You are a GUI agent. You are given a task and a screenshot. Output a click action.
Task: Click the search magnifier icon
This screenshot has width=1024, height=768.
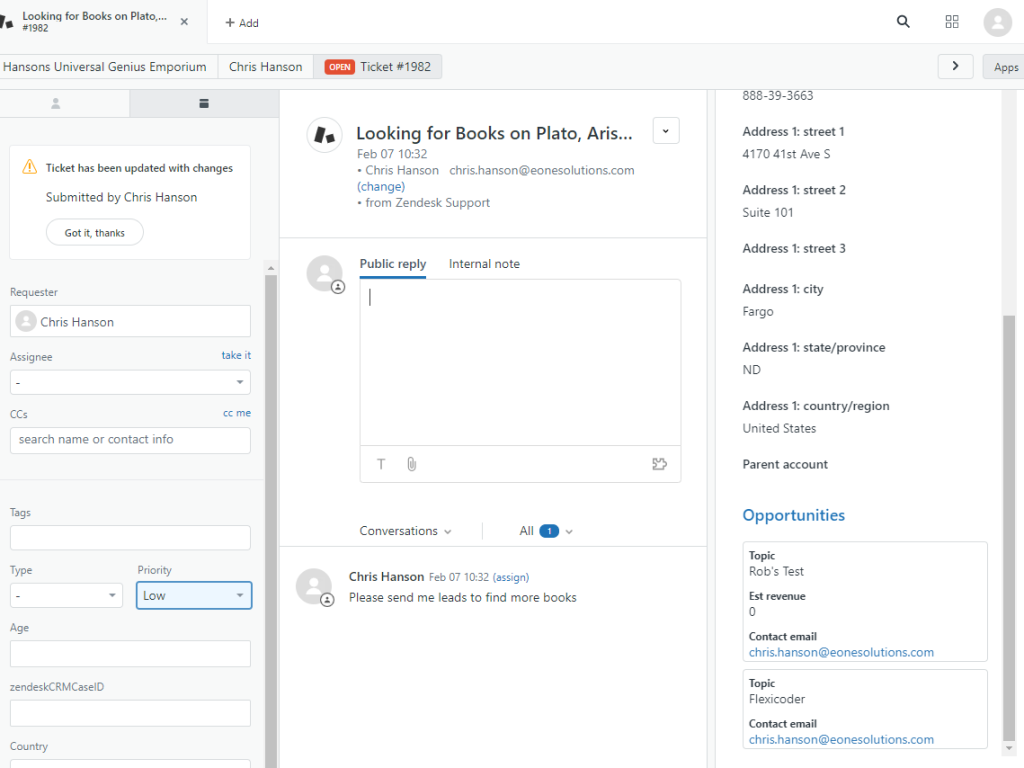pyautogui.click(x=903, y=22)
